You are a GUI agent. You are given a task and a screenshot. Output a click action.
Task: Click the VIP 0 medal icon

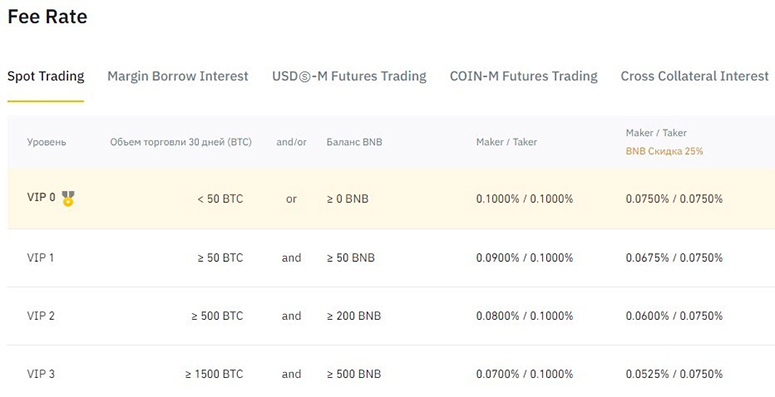click(x=68, y=198)
